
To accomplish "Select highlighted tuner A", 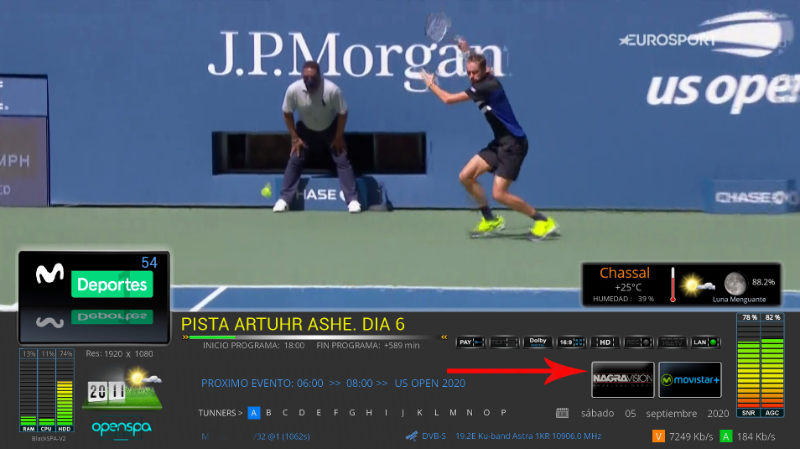I will 254,413.
